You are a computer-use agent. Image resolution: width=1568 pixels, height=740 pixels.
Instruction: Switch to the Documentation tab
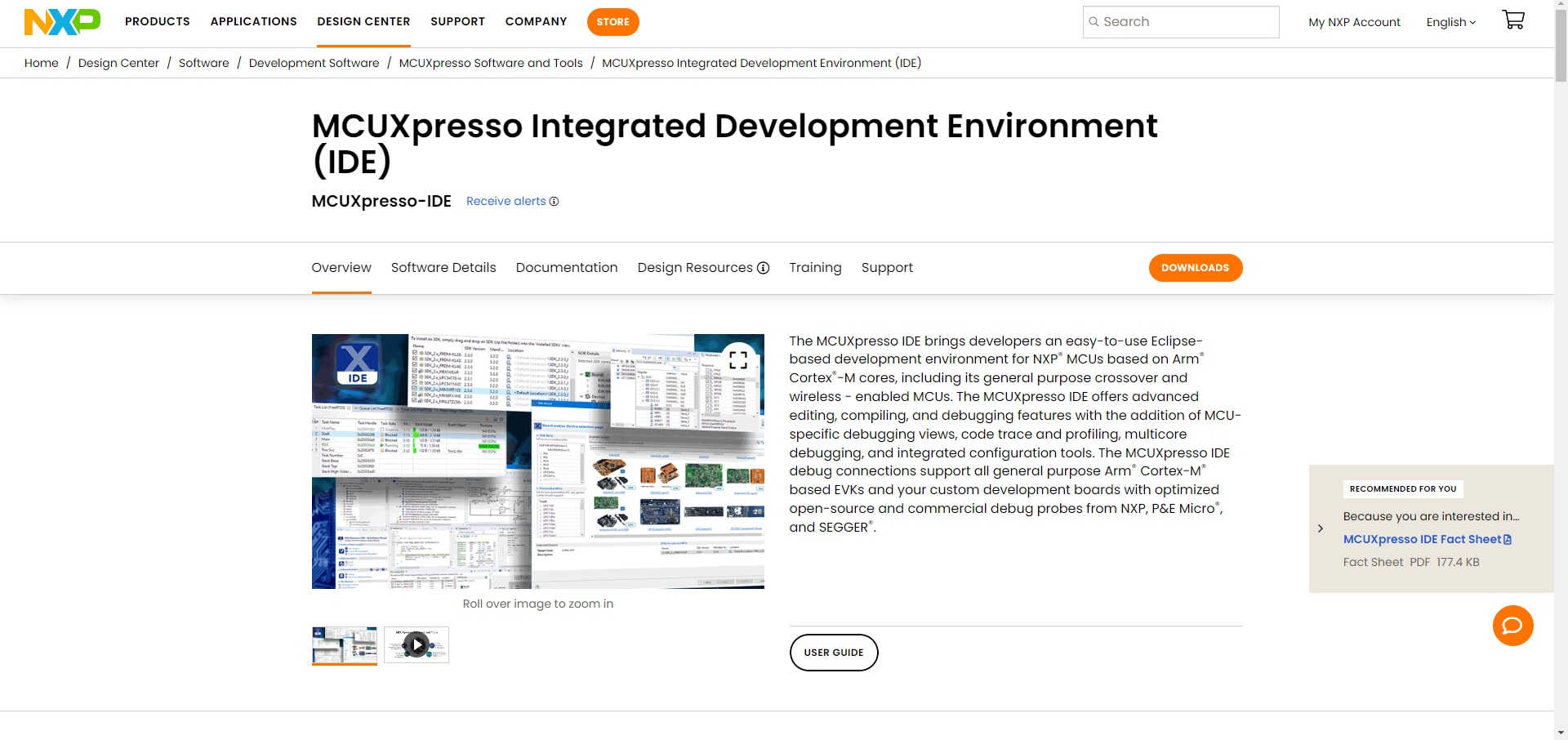click(x=567, y=268)
